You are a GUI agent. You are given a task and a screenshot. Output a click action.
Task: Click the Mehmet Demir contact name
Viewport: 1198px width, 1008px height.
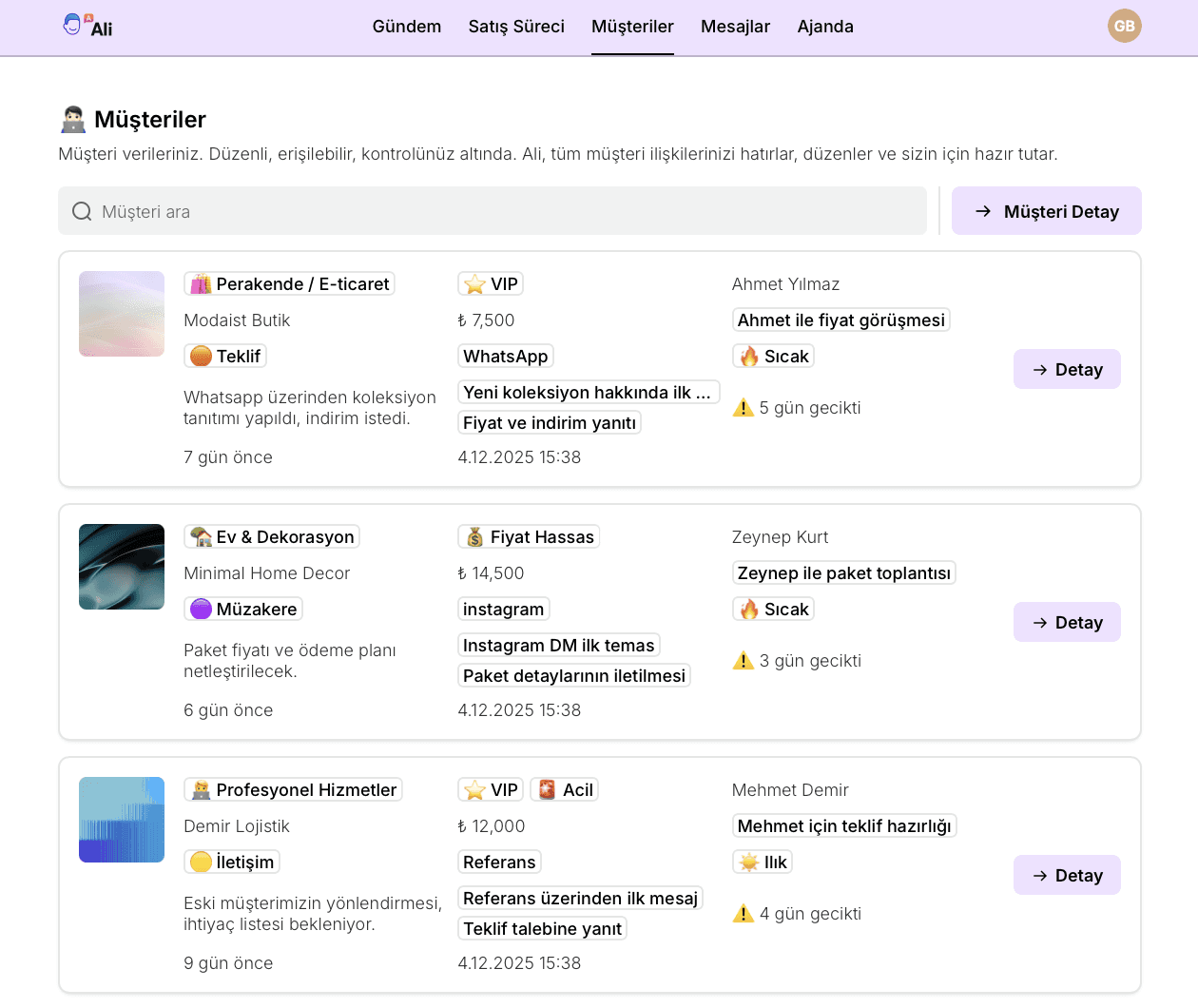click(790, 790)
